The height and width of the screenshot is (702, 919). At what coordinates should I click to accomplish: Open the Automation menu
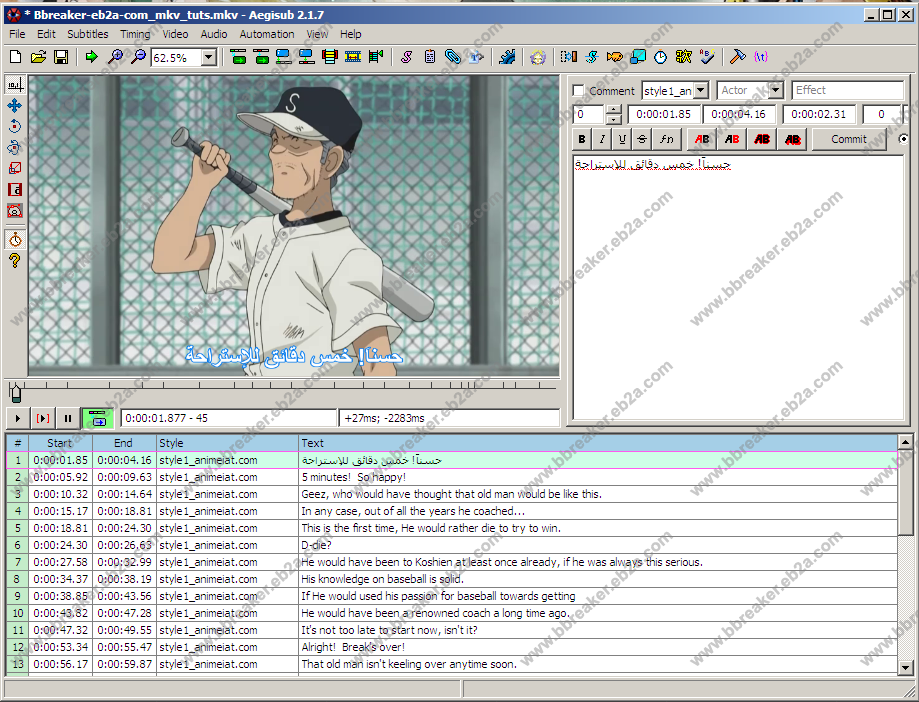[x=266, y=34]
